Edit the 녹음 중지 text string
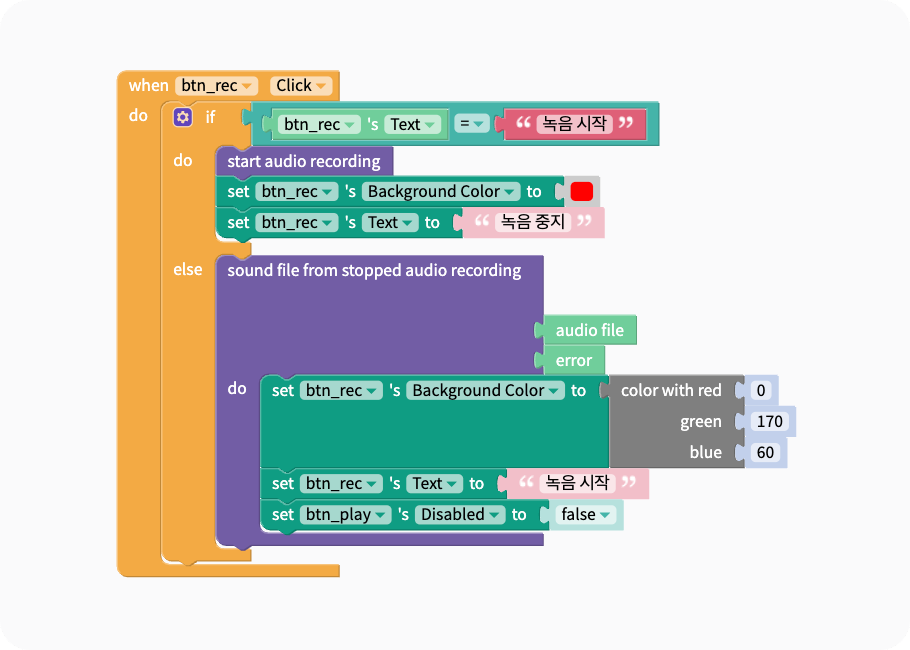 [533, 222]
